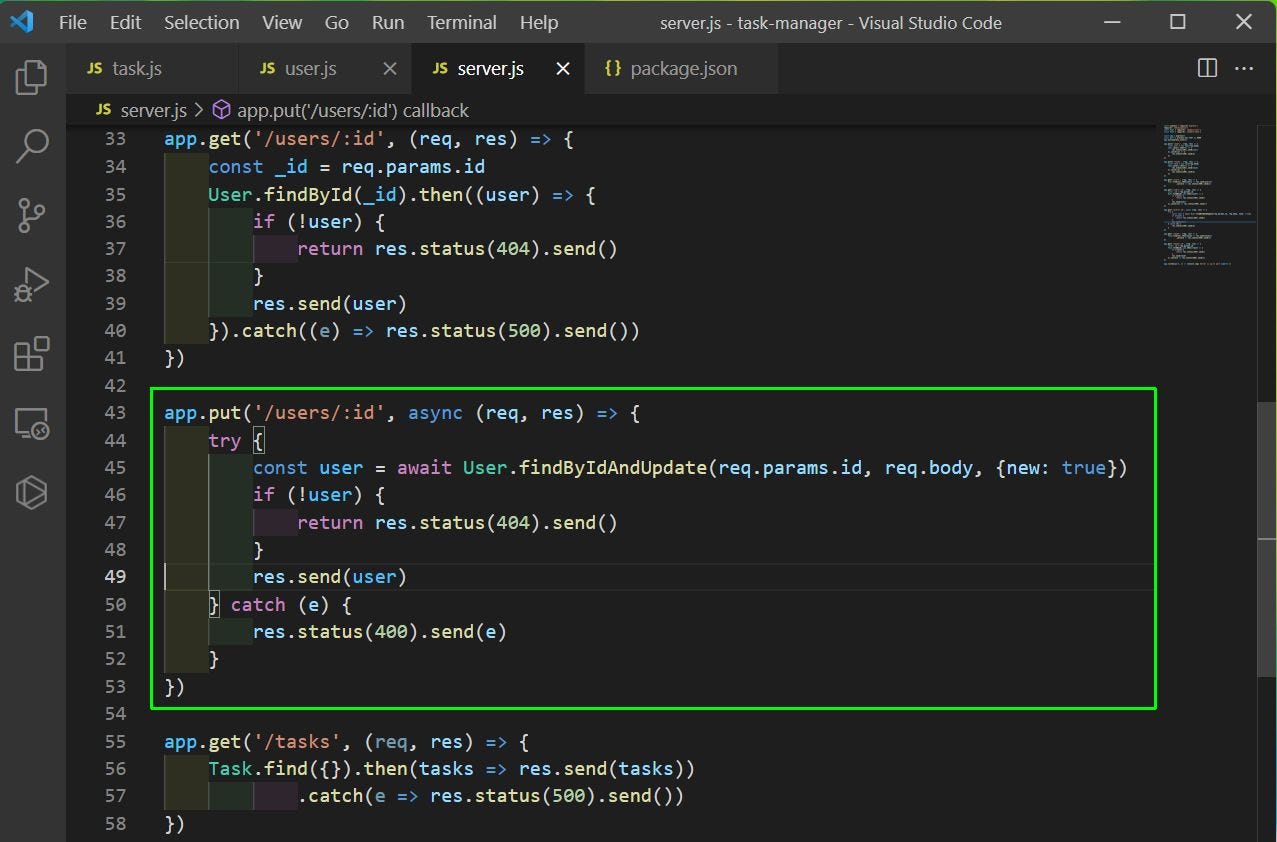Open editor More Actions ellipsis menu

(1244, 68)
